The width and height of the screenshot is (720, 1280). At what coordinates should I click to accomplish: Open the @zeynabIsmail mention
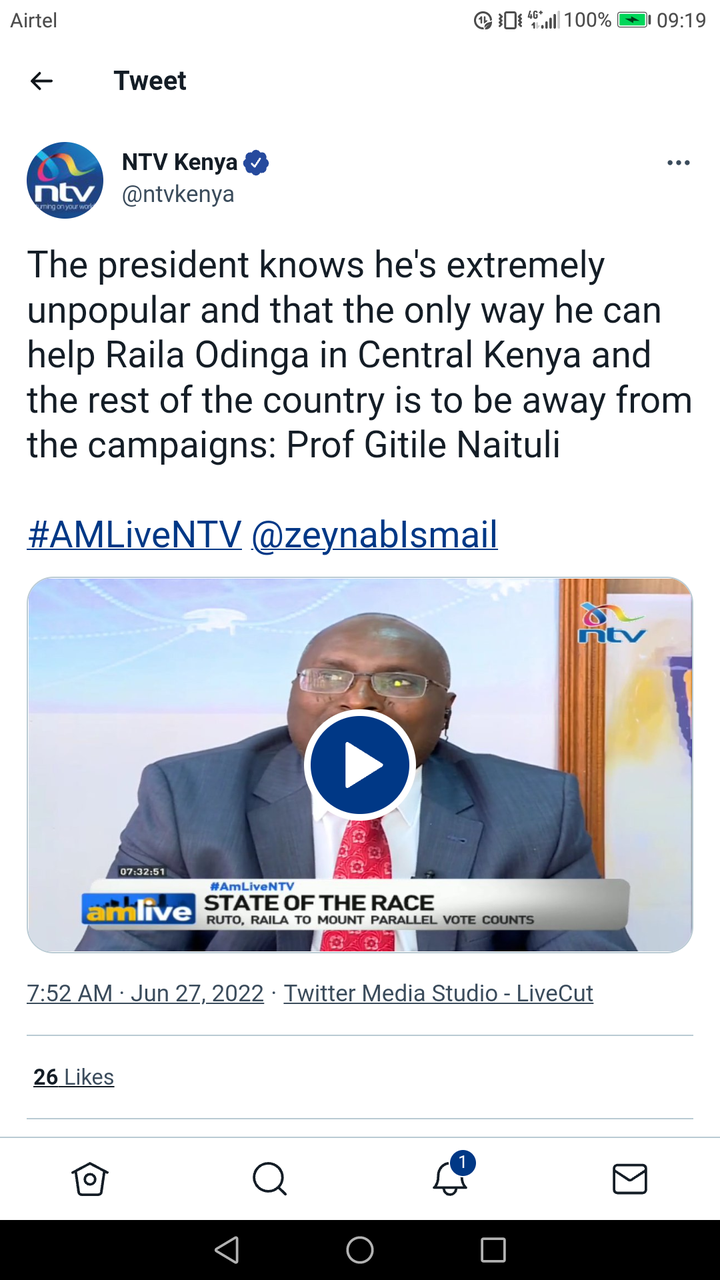(374, 534)
